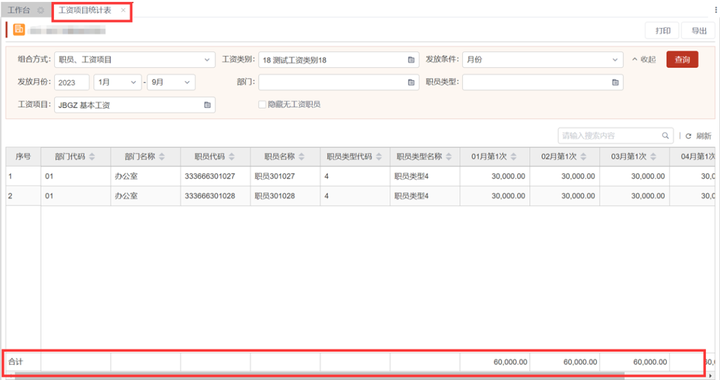Open the more options menu at top right

[716, 10]
